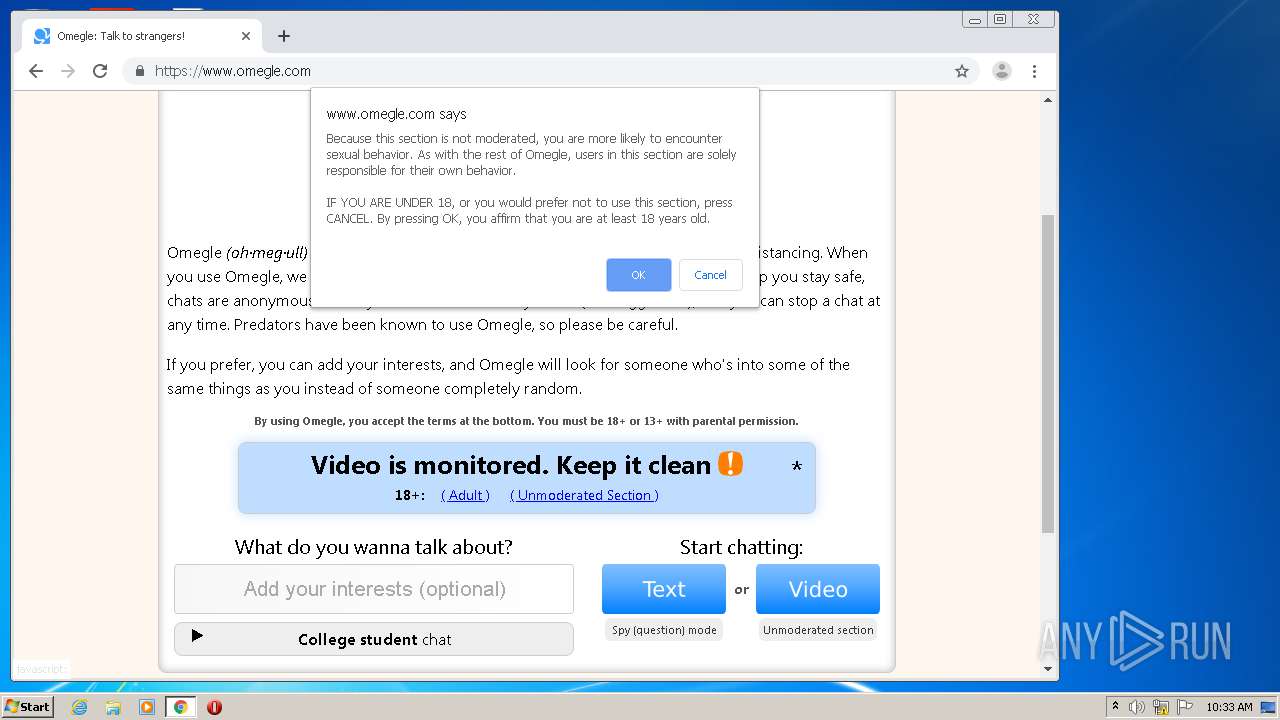This screenshot has width=1280, height=720.
Task: Open the Unmoderated section button
Action: [818, 630]
